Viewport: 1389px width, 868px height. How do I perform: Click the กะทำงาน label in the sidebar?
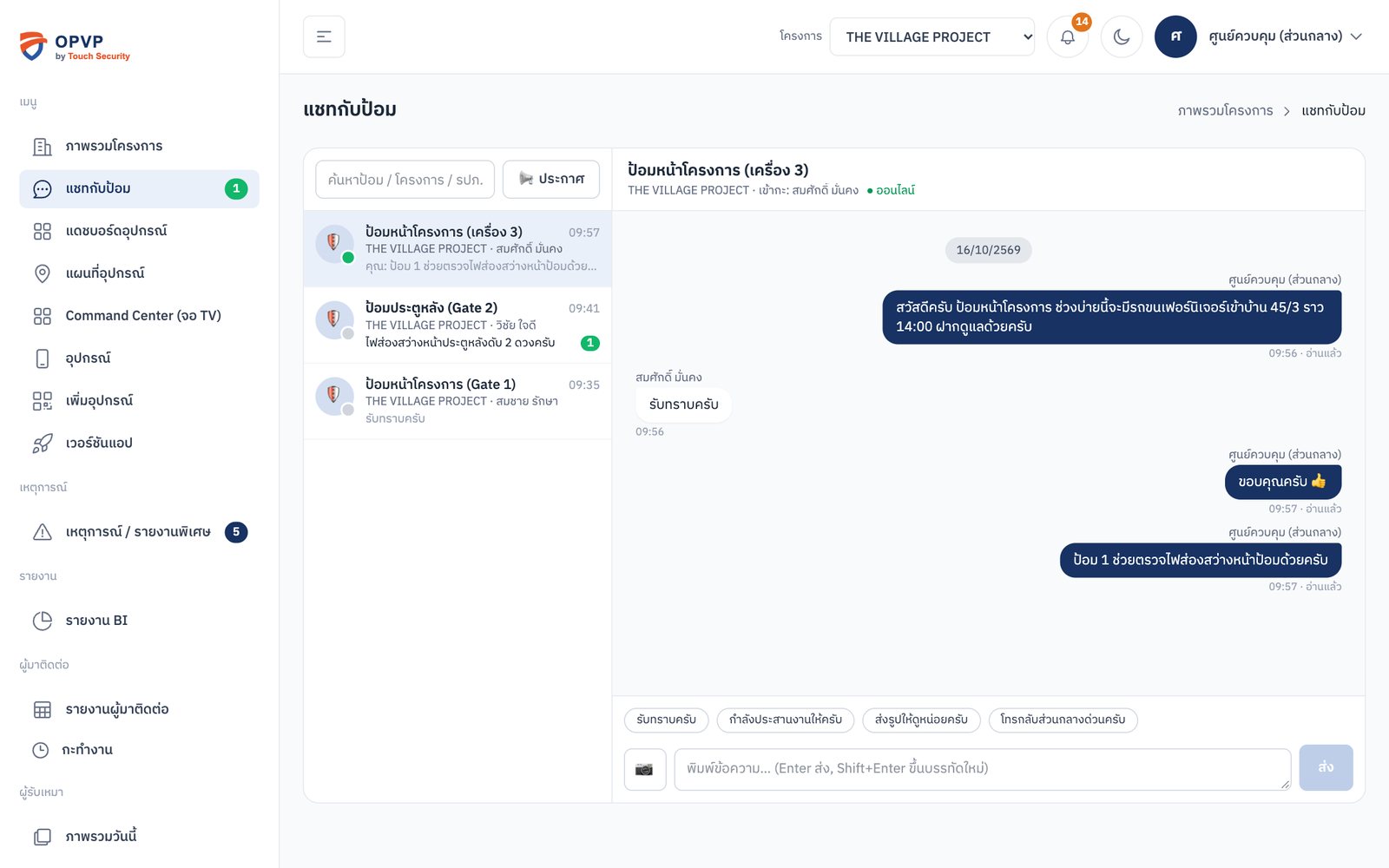(x=87, y=749)
